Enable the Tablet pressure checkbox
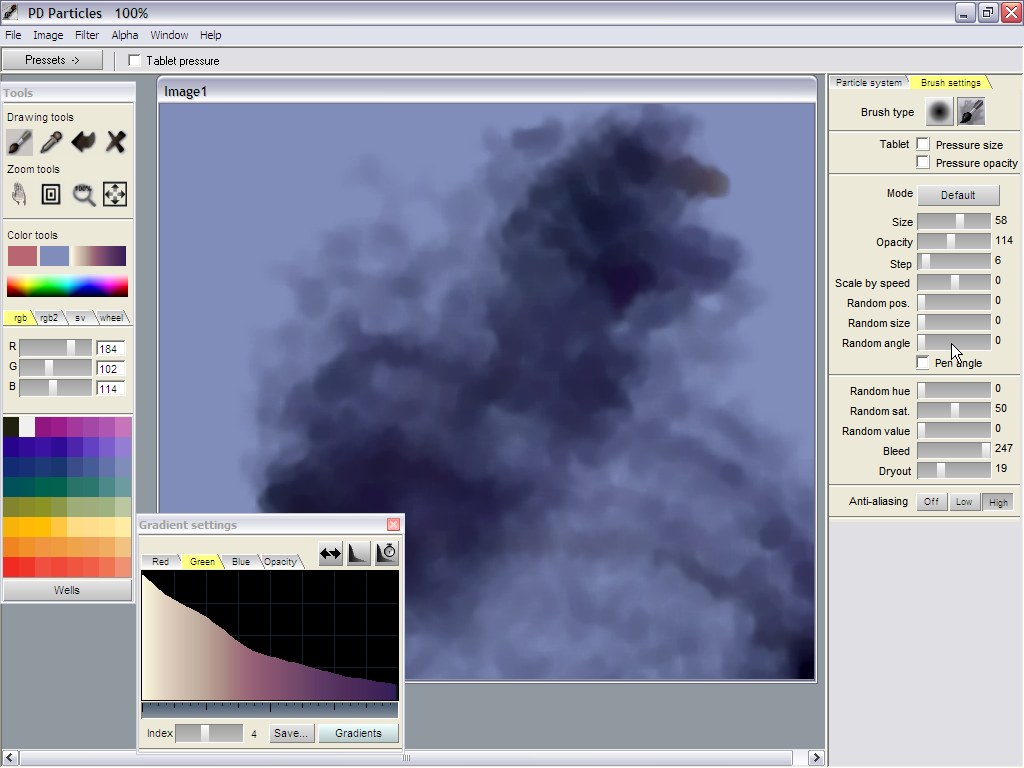 click(135, 61)
